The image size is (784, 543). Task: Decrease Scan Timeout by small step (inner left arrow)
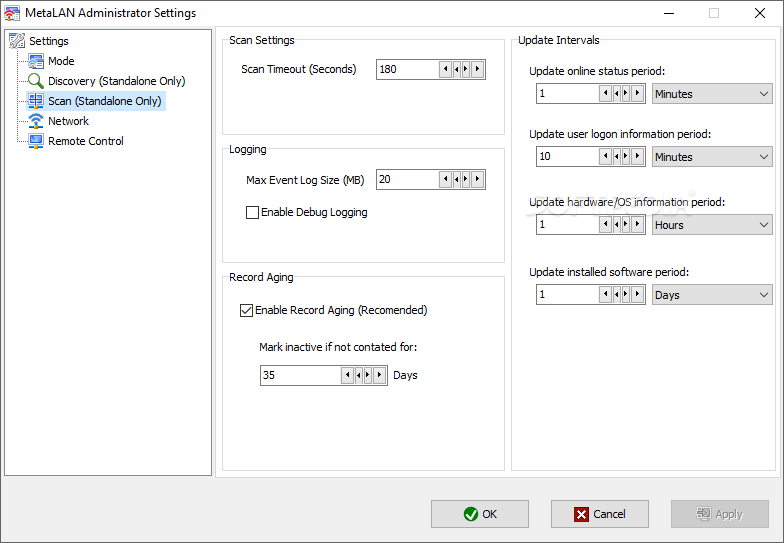point(456,69)
